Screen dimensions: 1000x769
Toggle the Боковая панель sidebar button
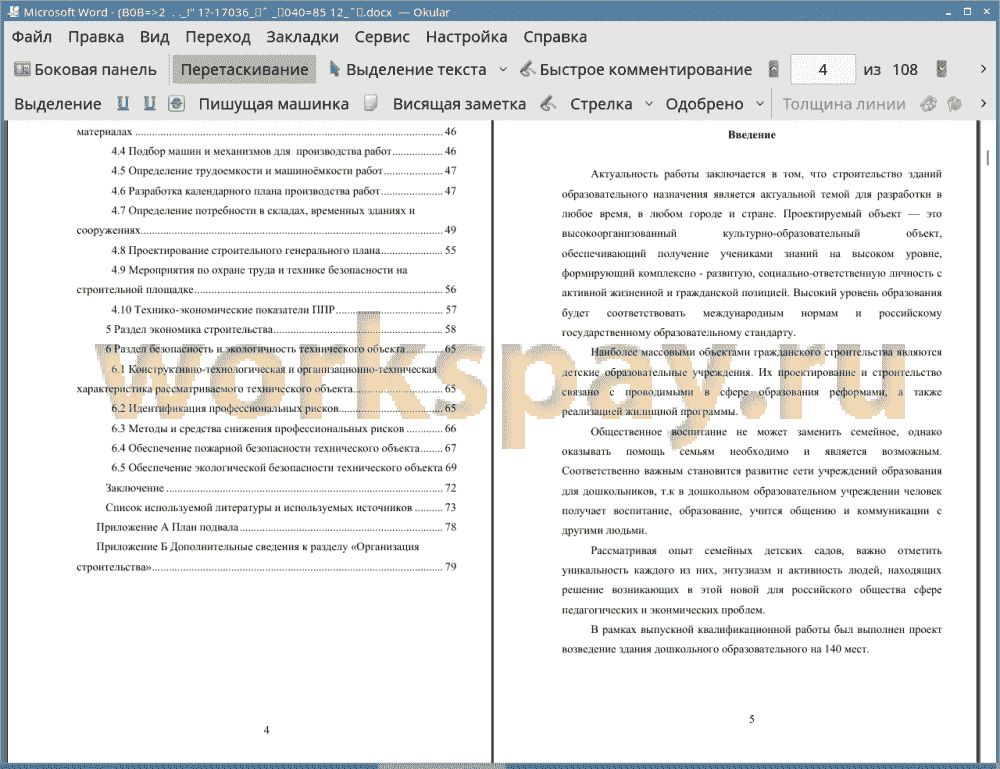(x=85, y=70)
